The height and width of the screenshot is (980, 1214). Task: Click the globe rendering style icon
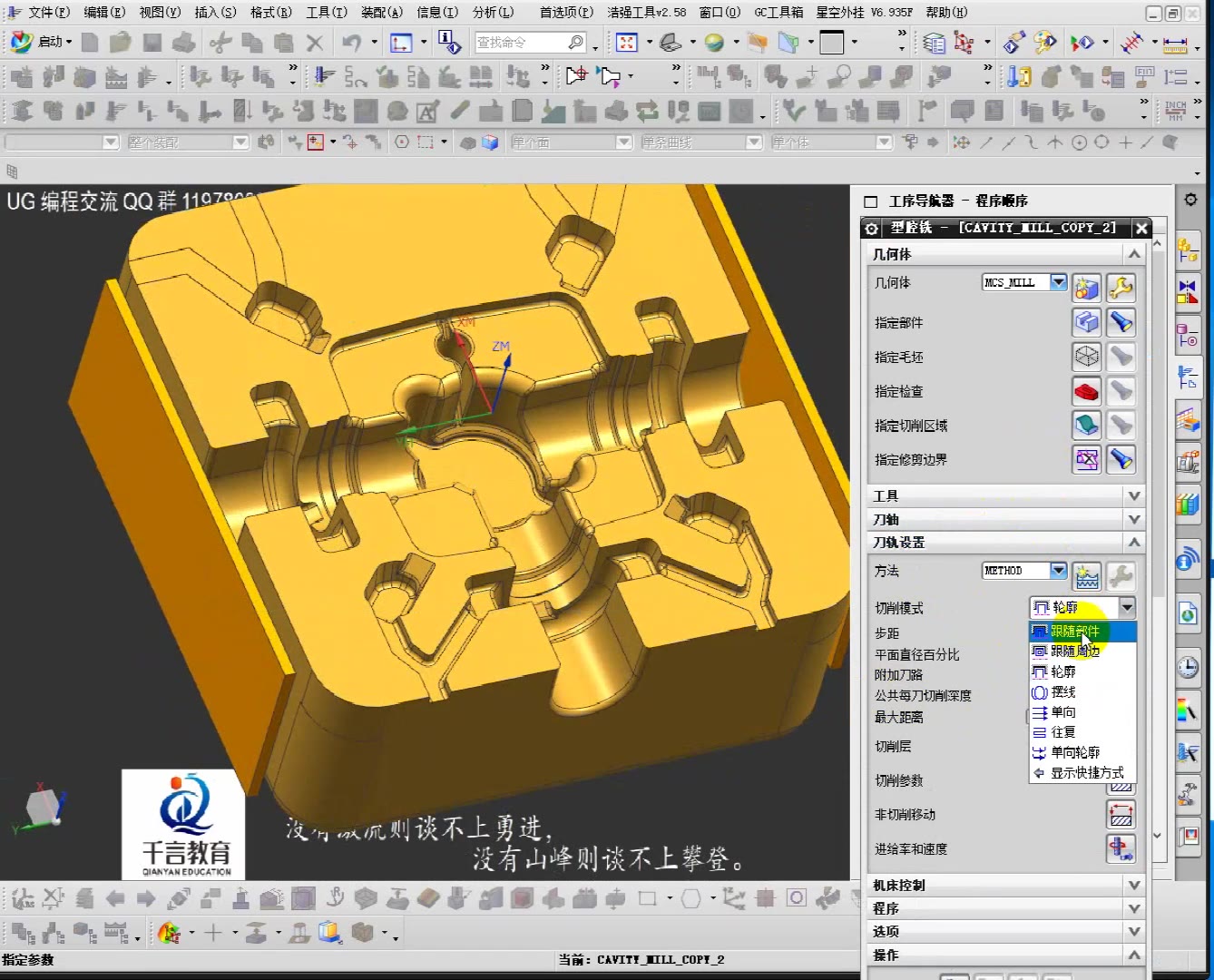click(x=714, y=43)
